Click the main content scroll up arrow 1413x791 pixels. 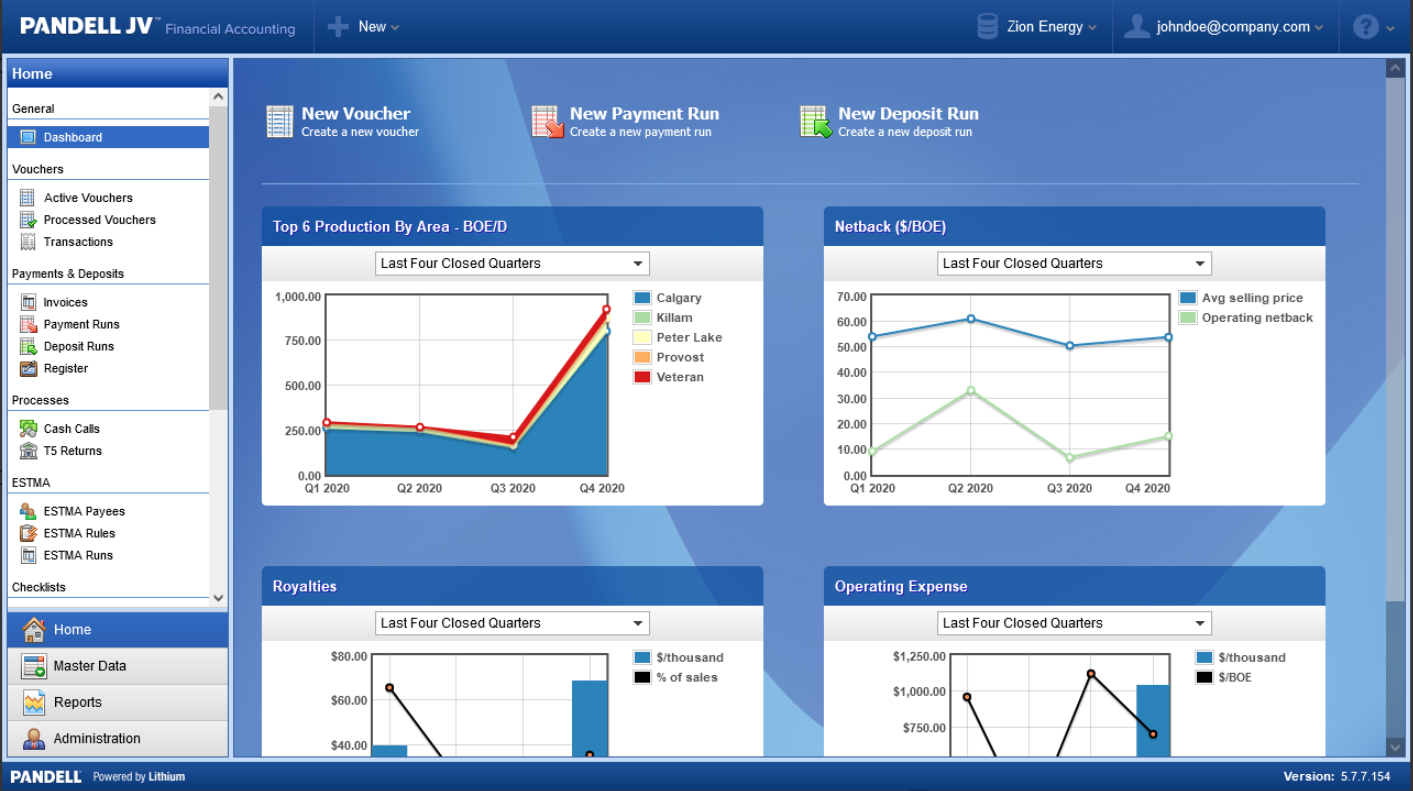[1395, 68]
